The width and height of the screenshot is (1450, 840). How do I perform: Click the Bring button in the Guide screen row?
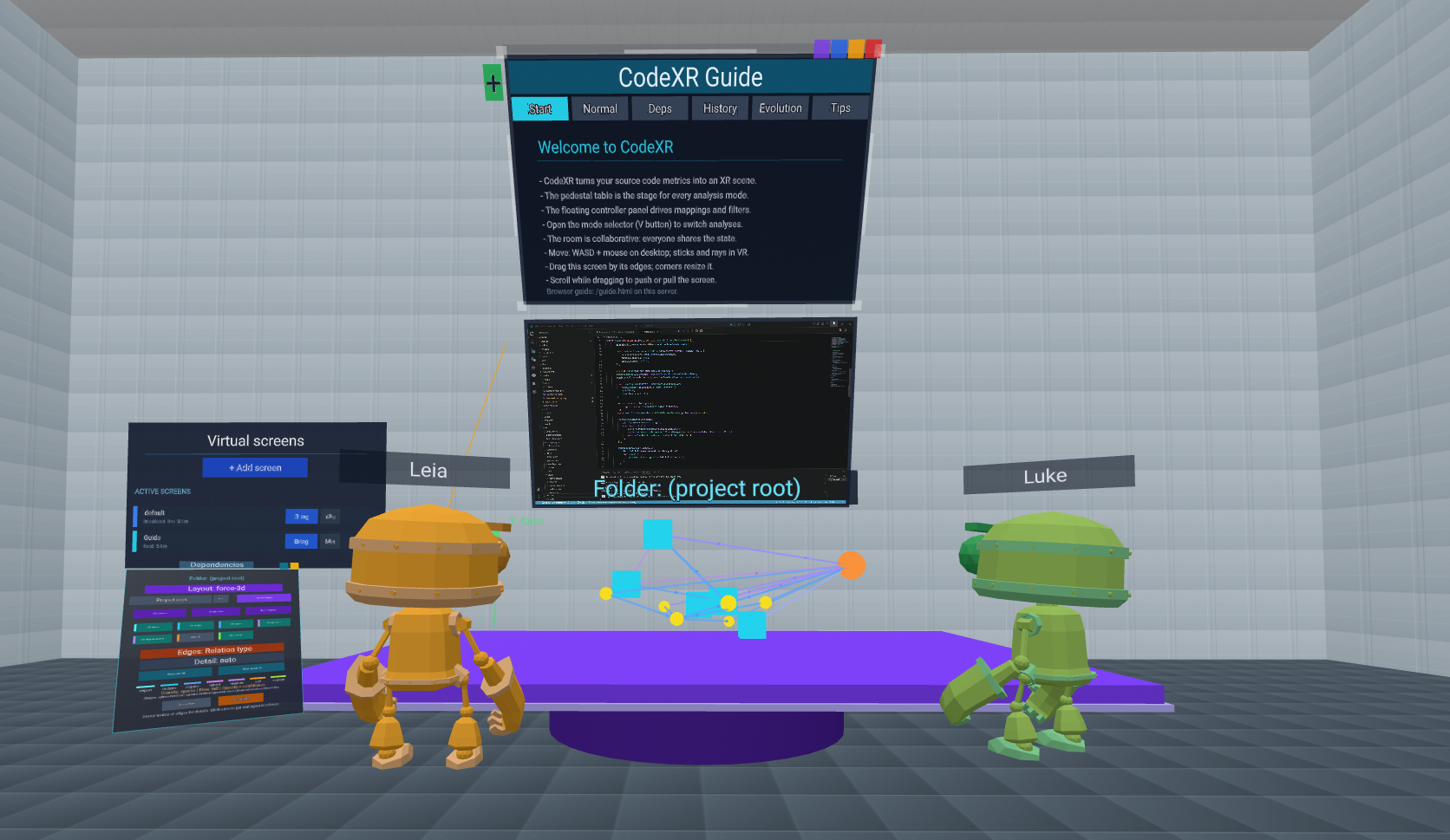(x=301, y=541)
